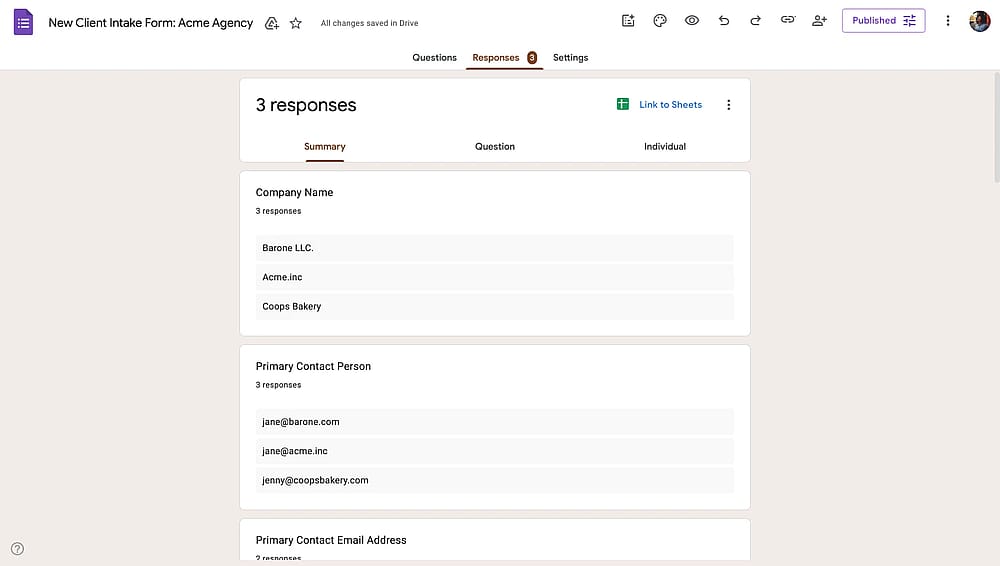
Task: Select the jenny@coopsbakery.com response
Action: coord(494,480)
